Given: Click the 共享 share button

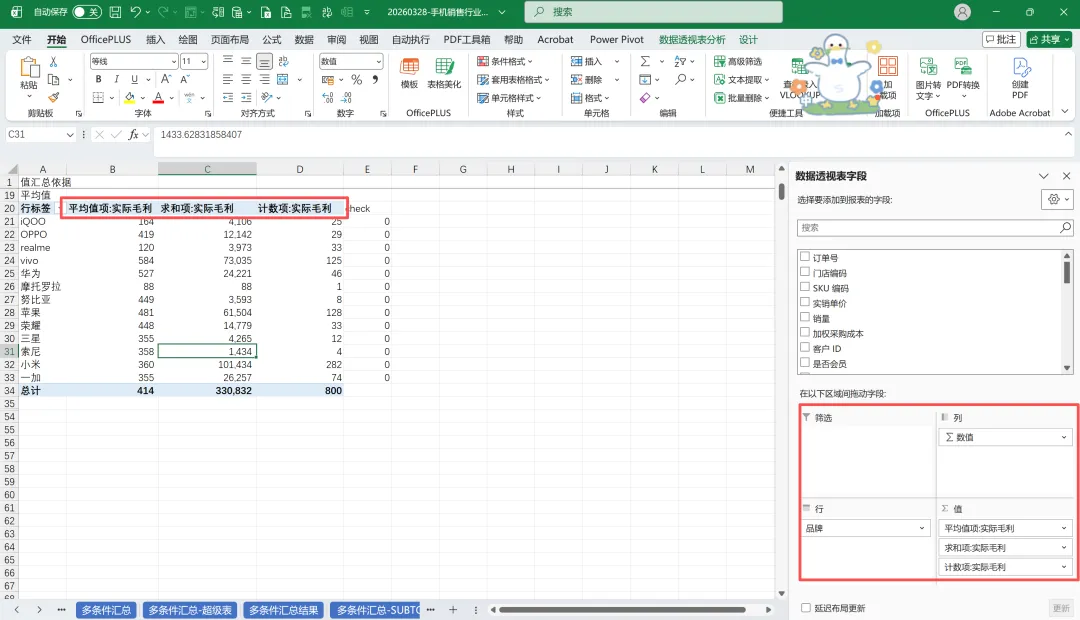Looking at the screenshot, I should tap(1049, 39).
